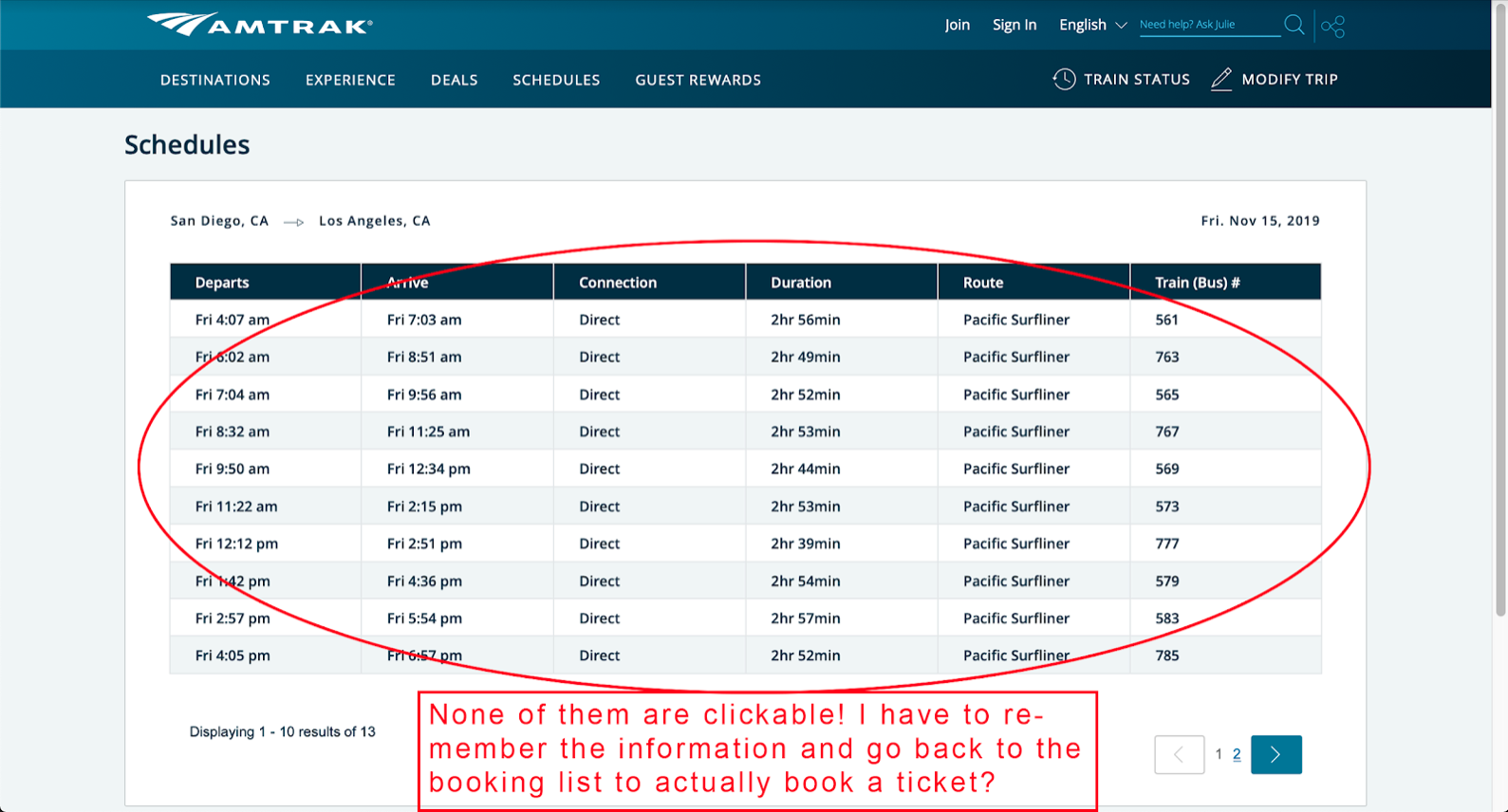
Task: Go to page 2 of results
Action: (1237, 754)
